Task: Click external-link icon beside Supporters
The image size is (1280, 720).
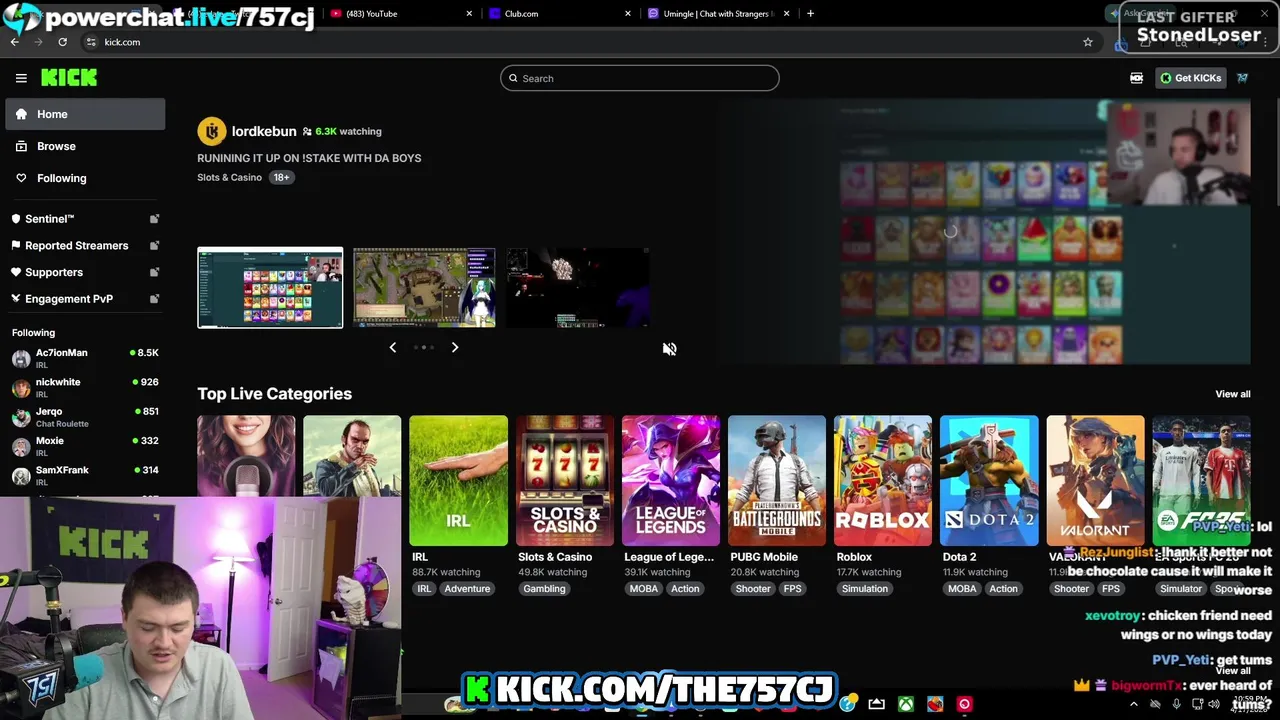Action: pyautogui.click(x=154, y=272)
